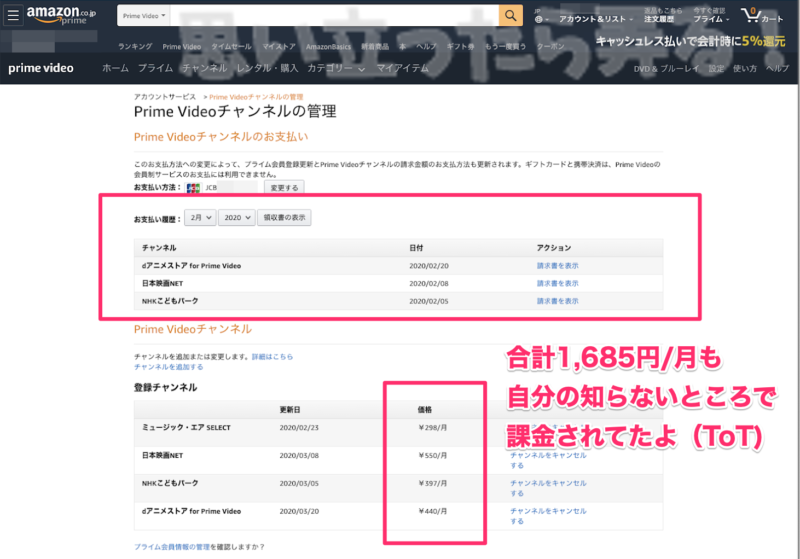Open the レンタル・購入 tab
This screenshot has height=559, width=800.
click(x=267, y=68)
